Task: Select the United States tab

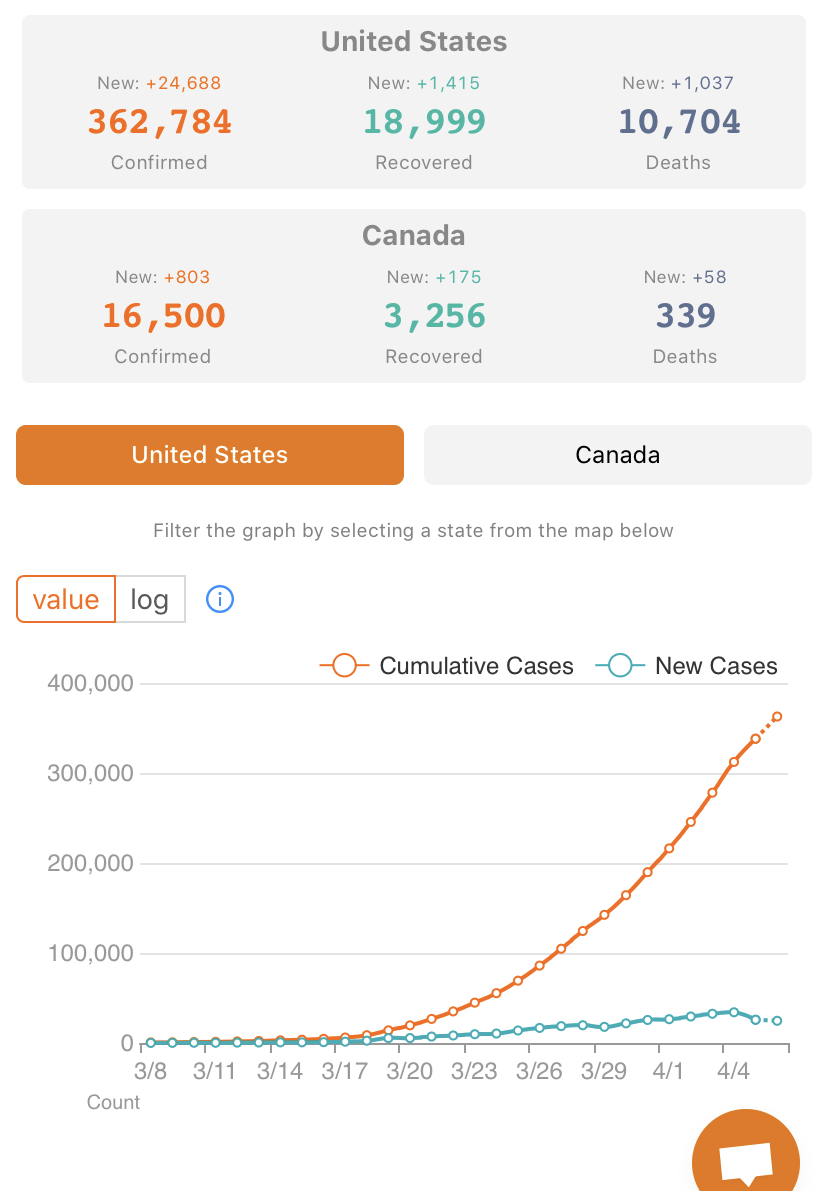Action: 210,455
